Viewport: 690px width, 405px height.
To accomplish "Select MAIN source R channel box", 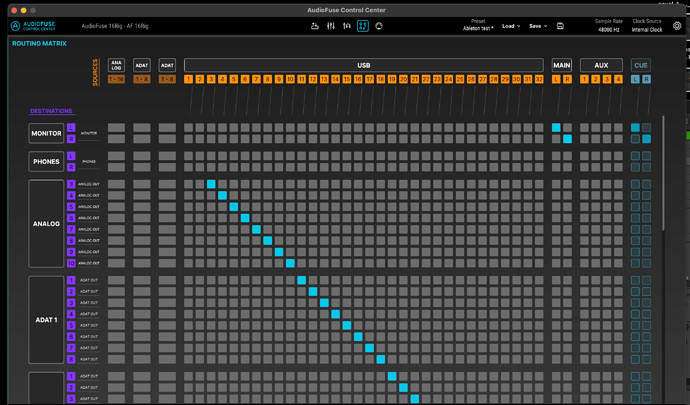I will click(x=568, y=79).
